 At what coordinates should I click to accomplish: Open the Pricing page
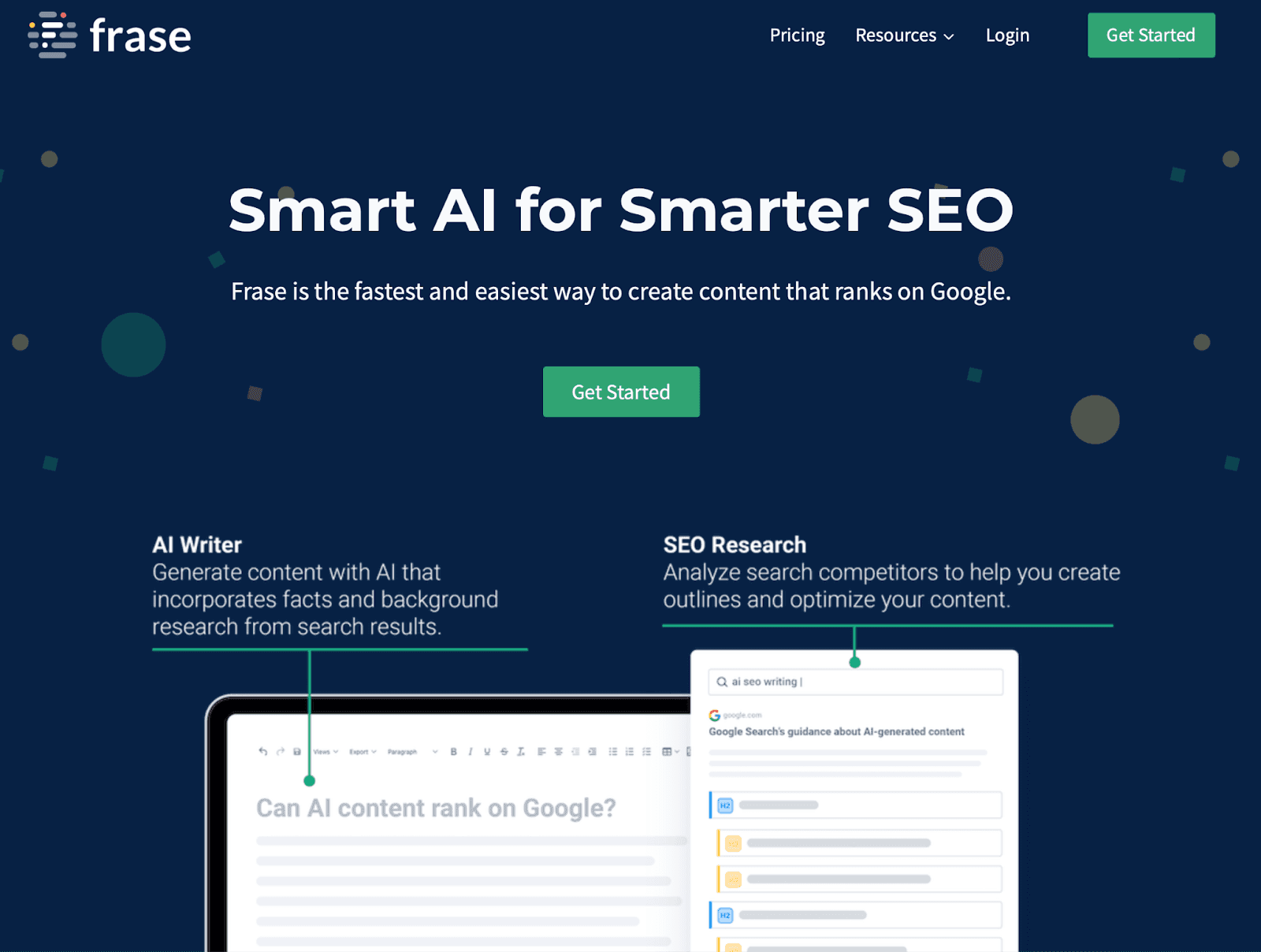[x=797, y=35]
